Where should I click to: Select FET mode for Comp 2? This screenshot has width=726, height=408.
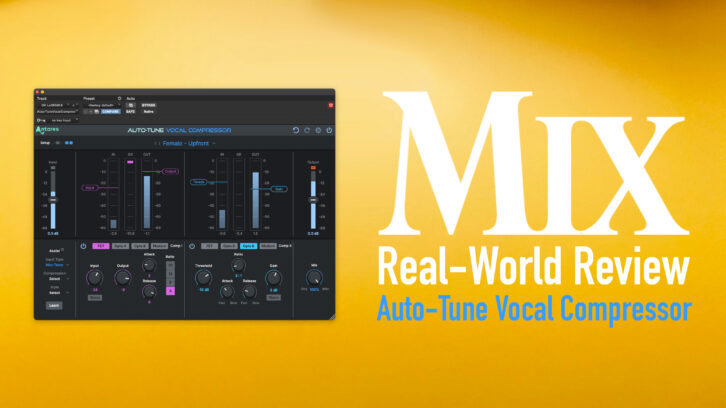click(x=209, y=246)
